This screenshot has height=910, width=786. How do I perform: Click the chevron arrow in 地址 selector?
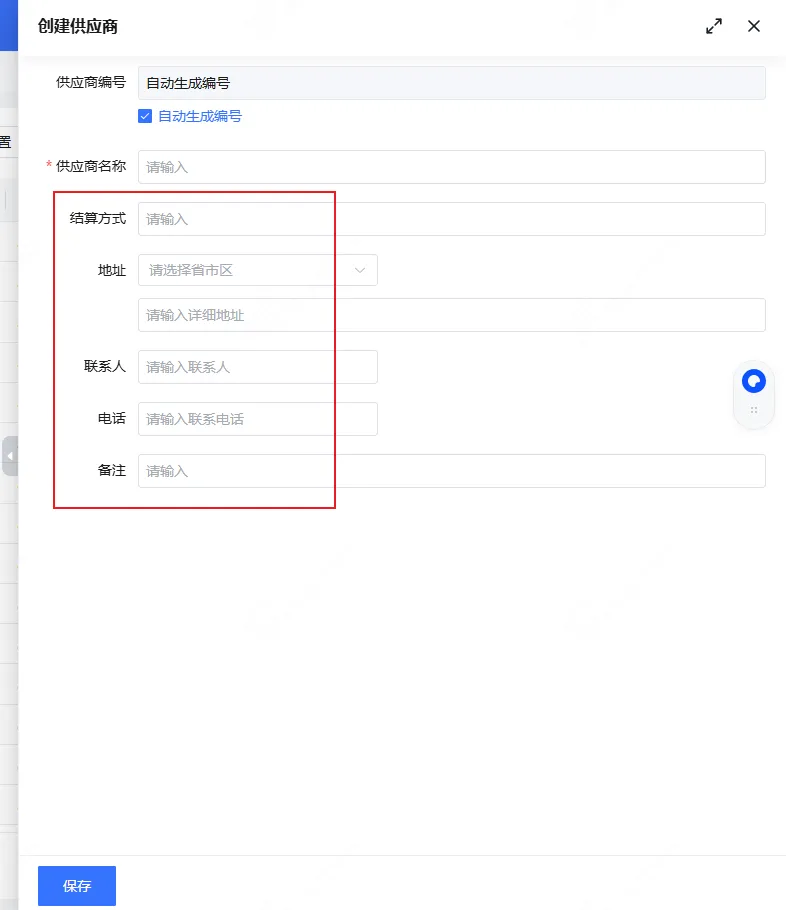pos(360,270)
